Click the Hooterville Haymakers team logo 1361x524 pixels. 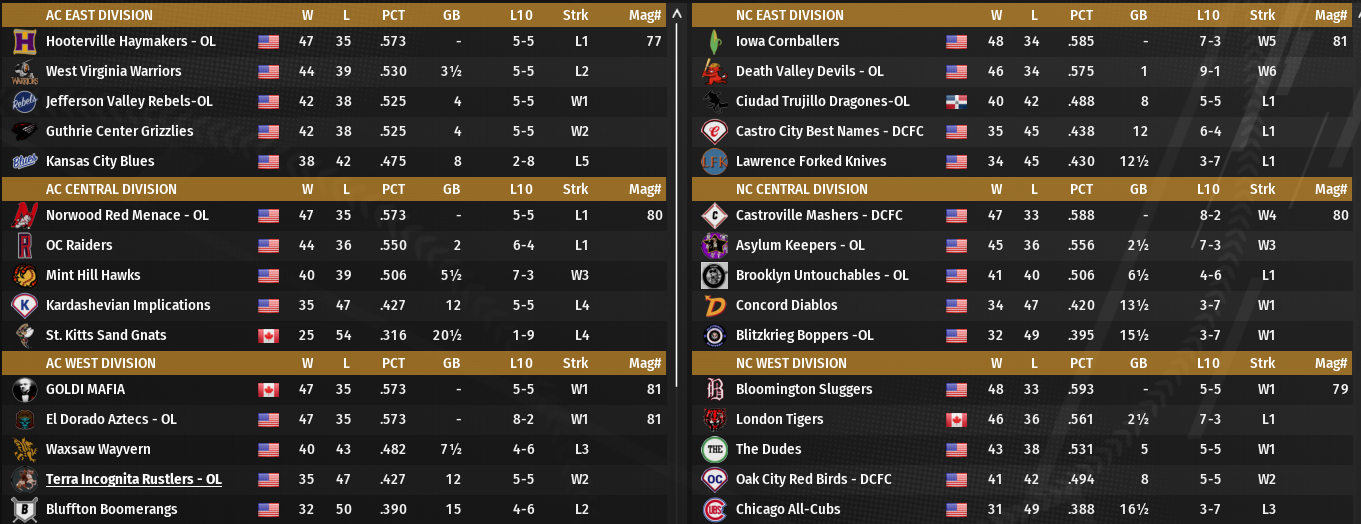click(25, 42)
